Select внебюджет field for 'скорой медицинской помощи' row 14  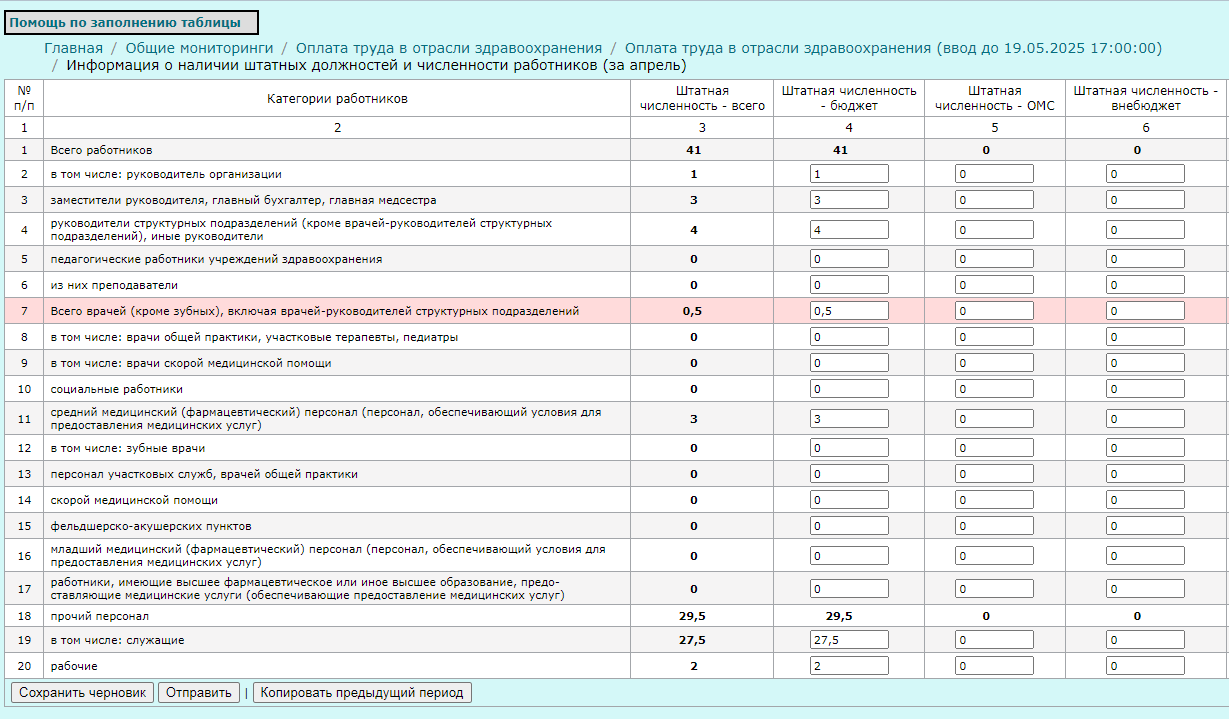pyautogui.click(x=1145, y=500)
